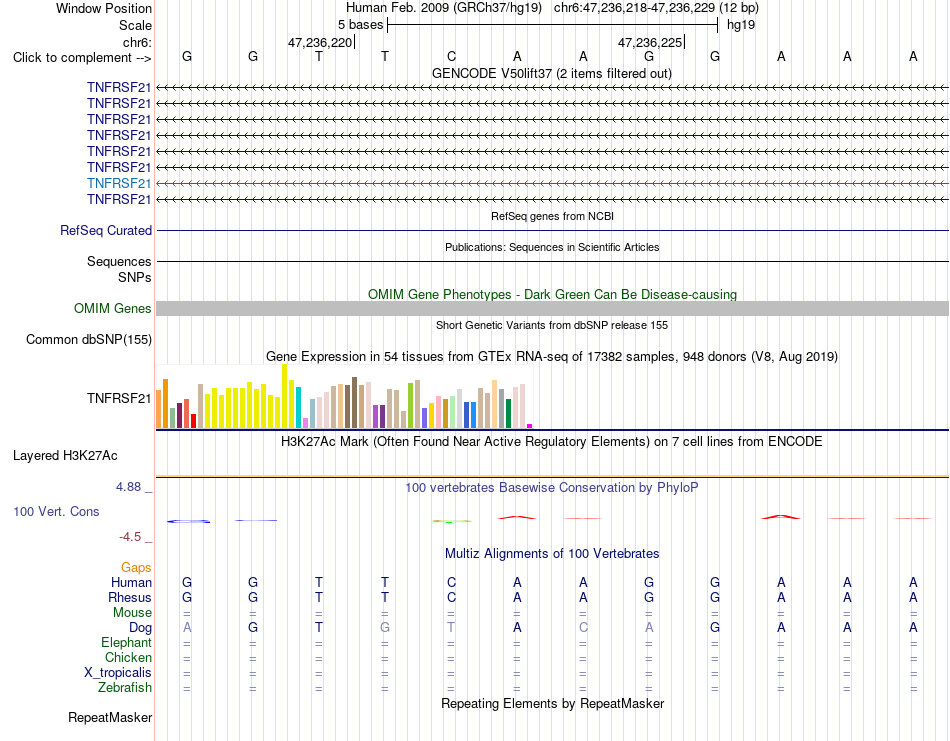Select the Human alignment row label
The image size is (950, 741).
pyautogui.click(x=131, y=582)
